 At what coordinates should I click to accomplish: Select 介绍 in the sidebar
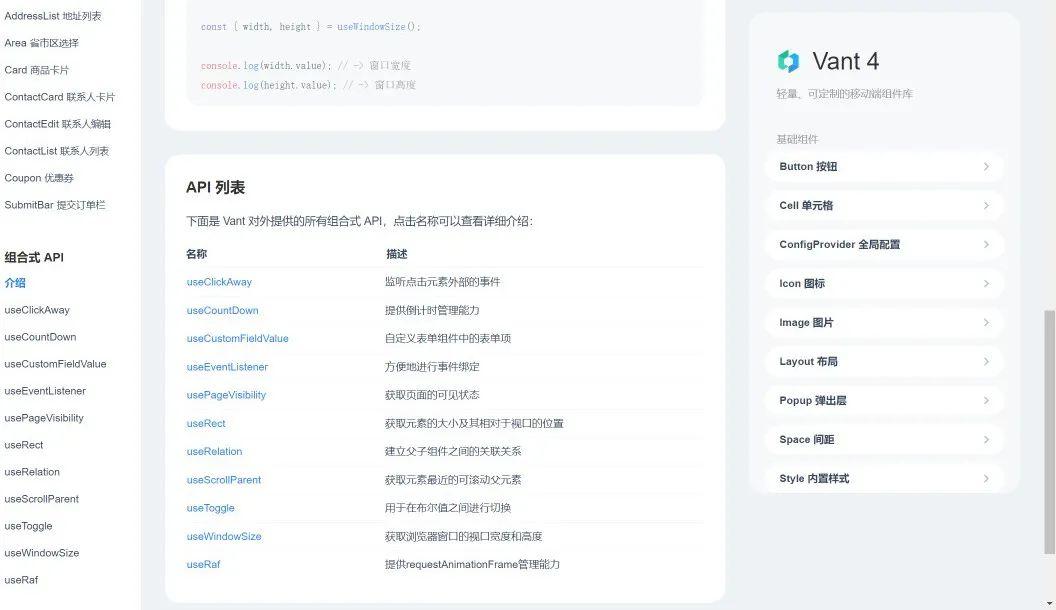[15, 283]
